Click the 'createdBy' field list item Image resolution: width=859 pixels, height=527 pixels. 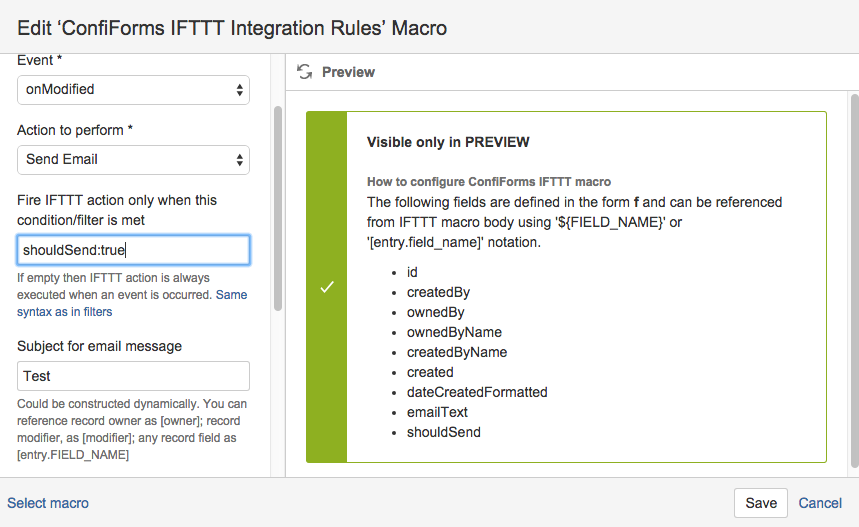(x=438, y=293)
